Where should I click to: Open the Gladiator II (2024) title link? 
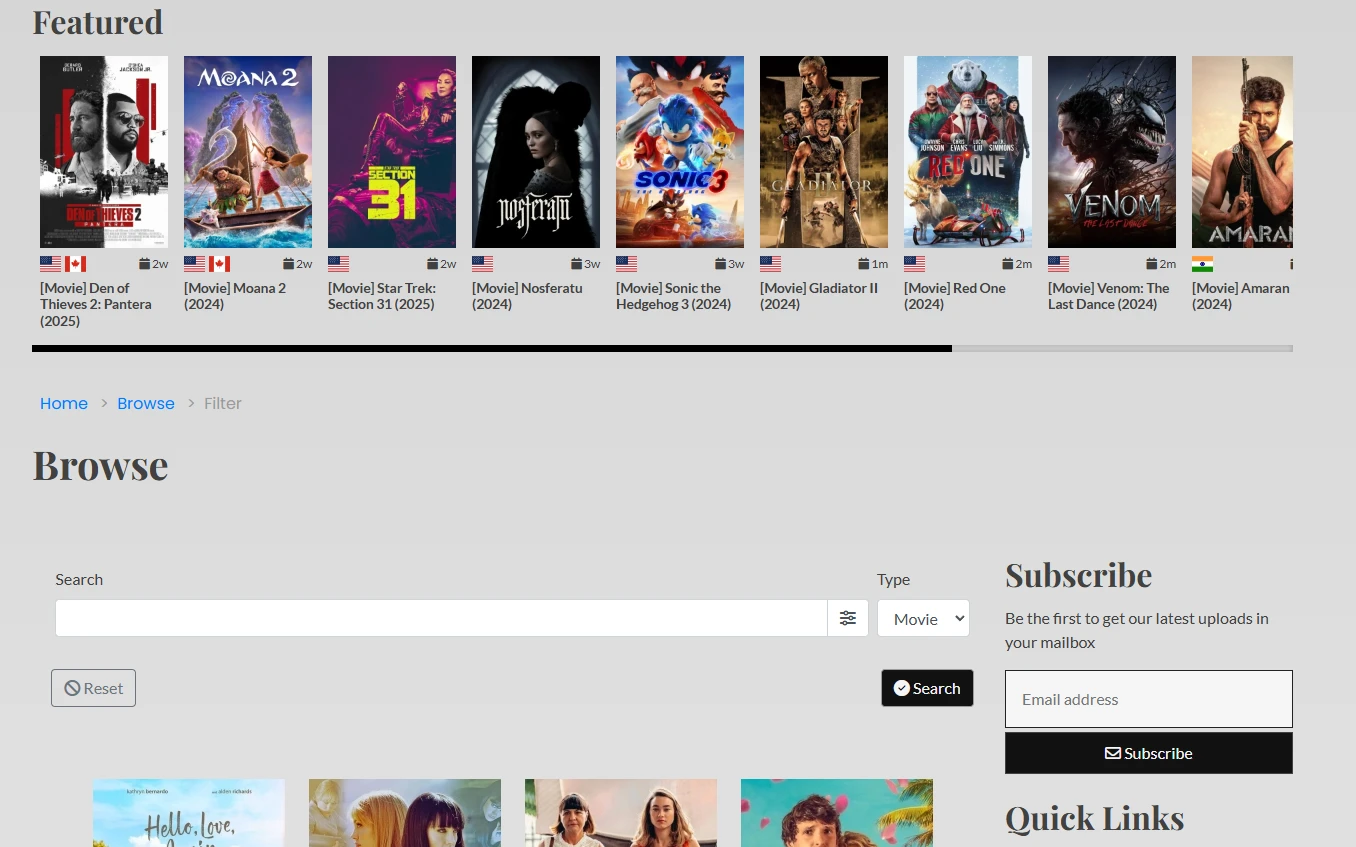pos(818,296)
